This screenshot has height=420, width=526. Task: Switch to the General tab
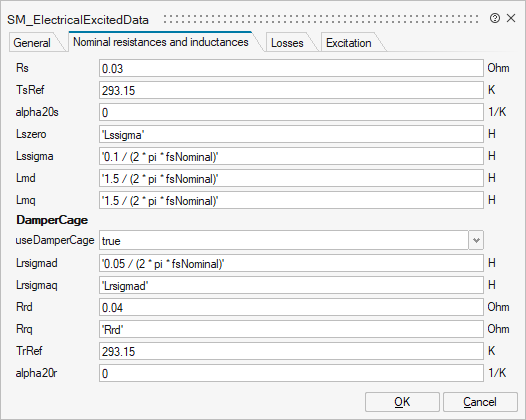coord(32,43)
